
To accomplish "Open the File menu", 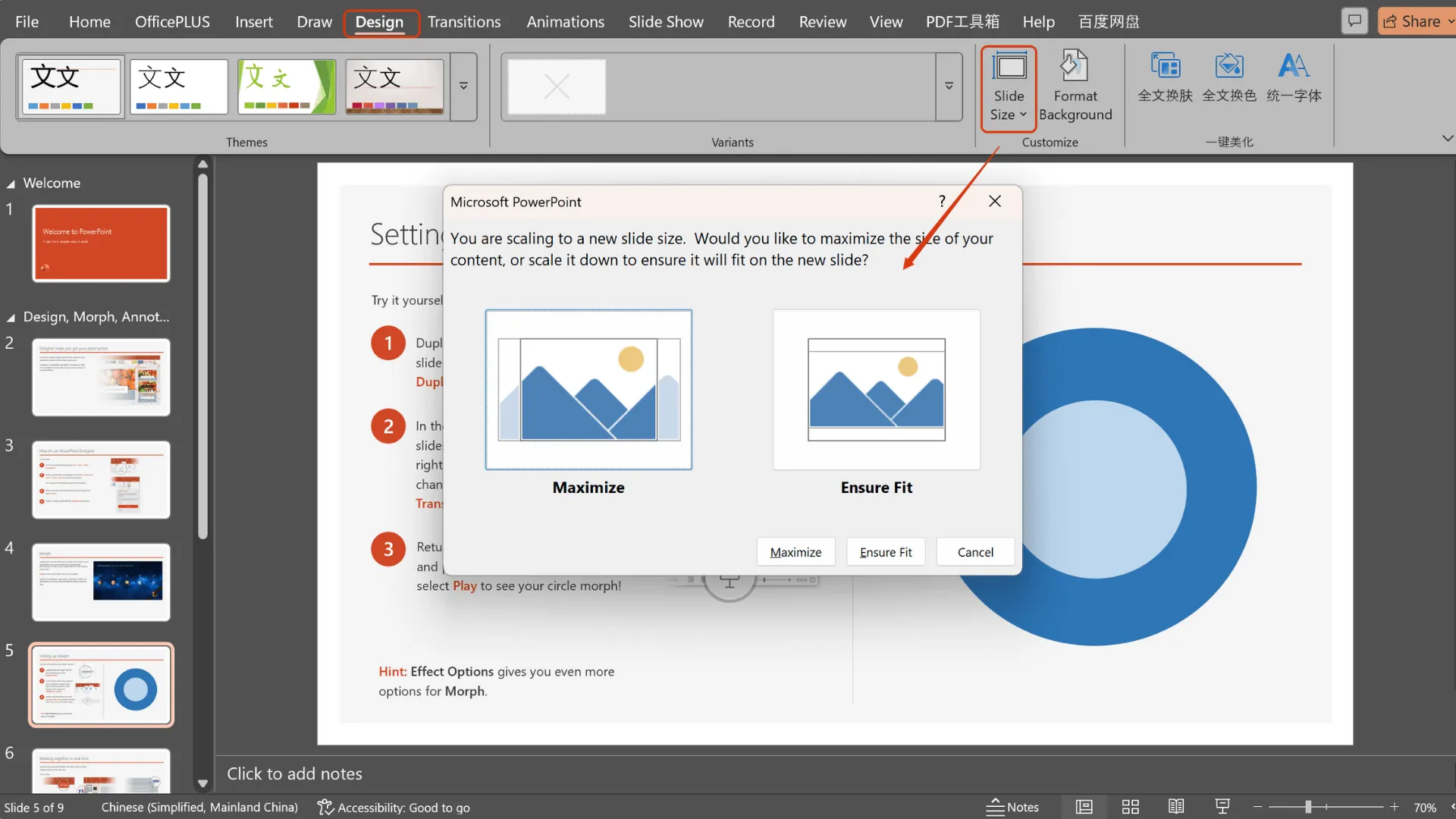I will pos(27,22).
